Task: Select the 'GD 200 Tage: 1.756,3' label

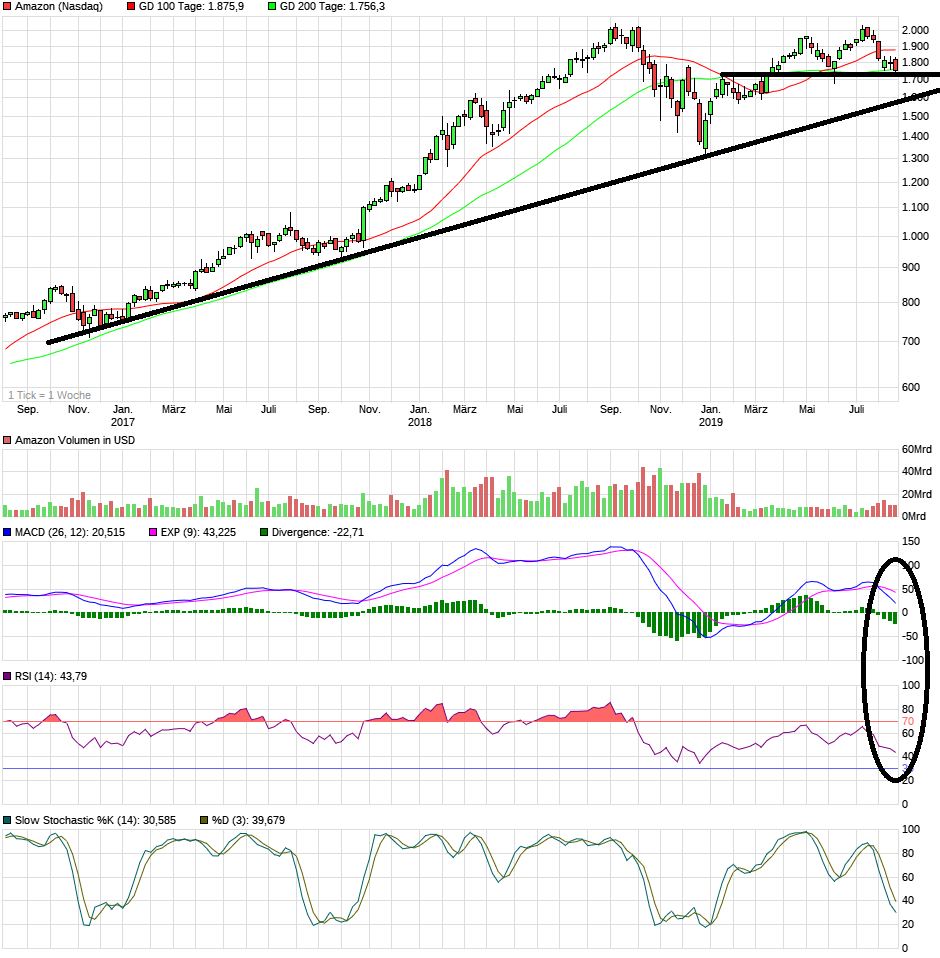Action: click(x=332, y=6)
